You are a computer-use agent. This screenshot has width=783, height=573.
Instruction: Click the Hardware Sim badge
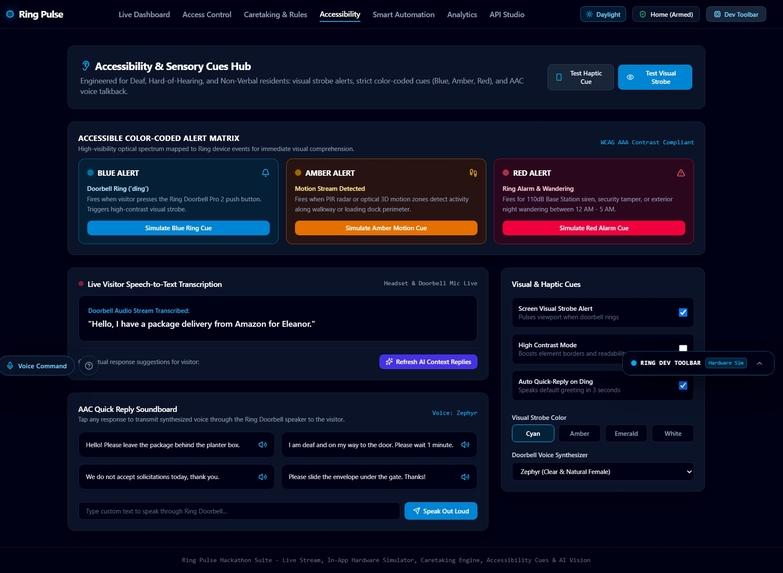pos(726,363)
